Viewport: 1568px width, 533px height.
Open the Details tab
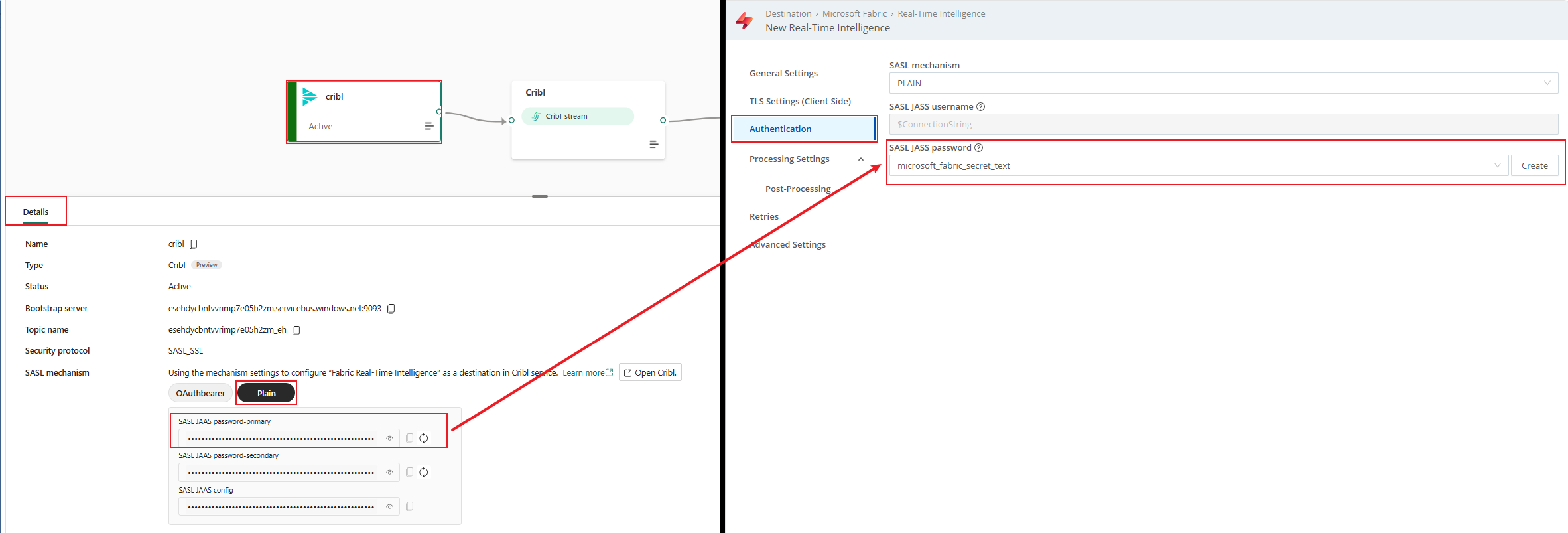(36, 212)
